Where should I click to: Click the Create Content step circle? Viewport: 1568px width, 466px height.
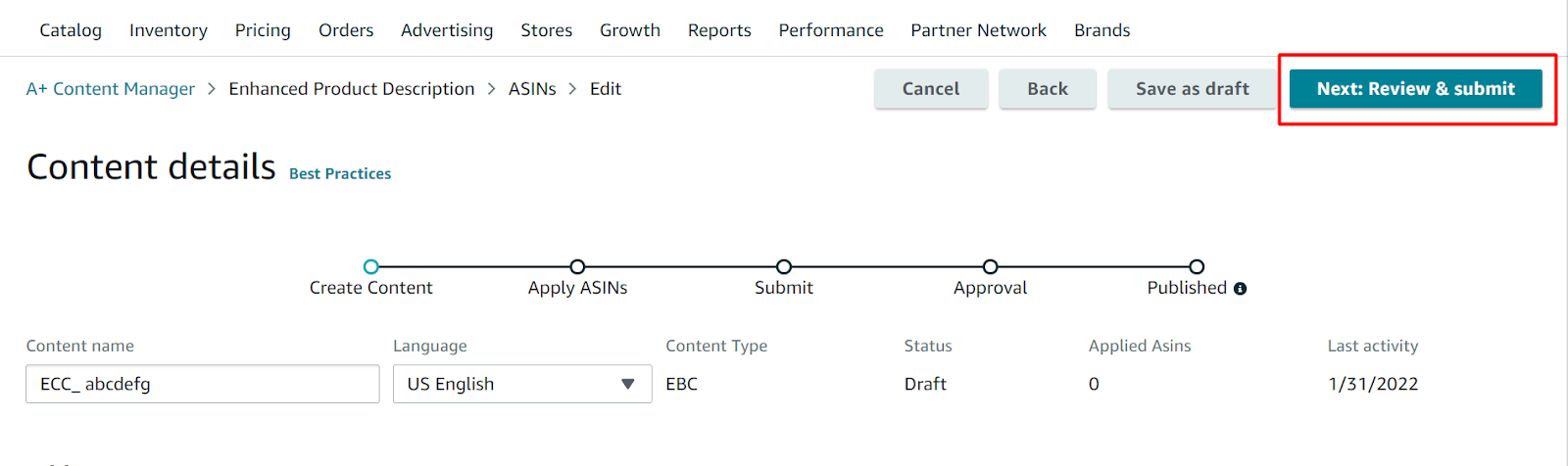pyautogui.click(x=370, y=266)
